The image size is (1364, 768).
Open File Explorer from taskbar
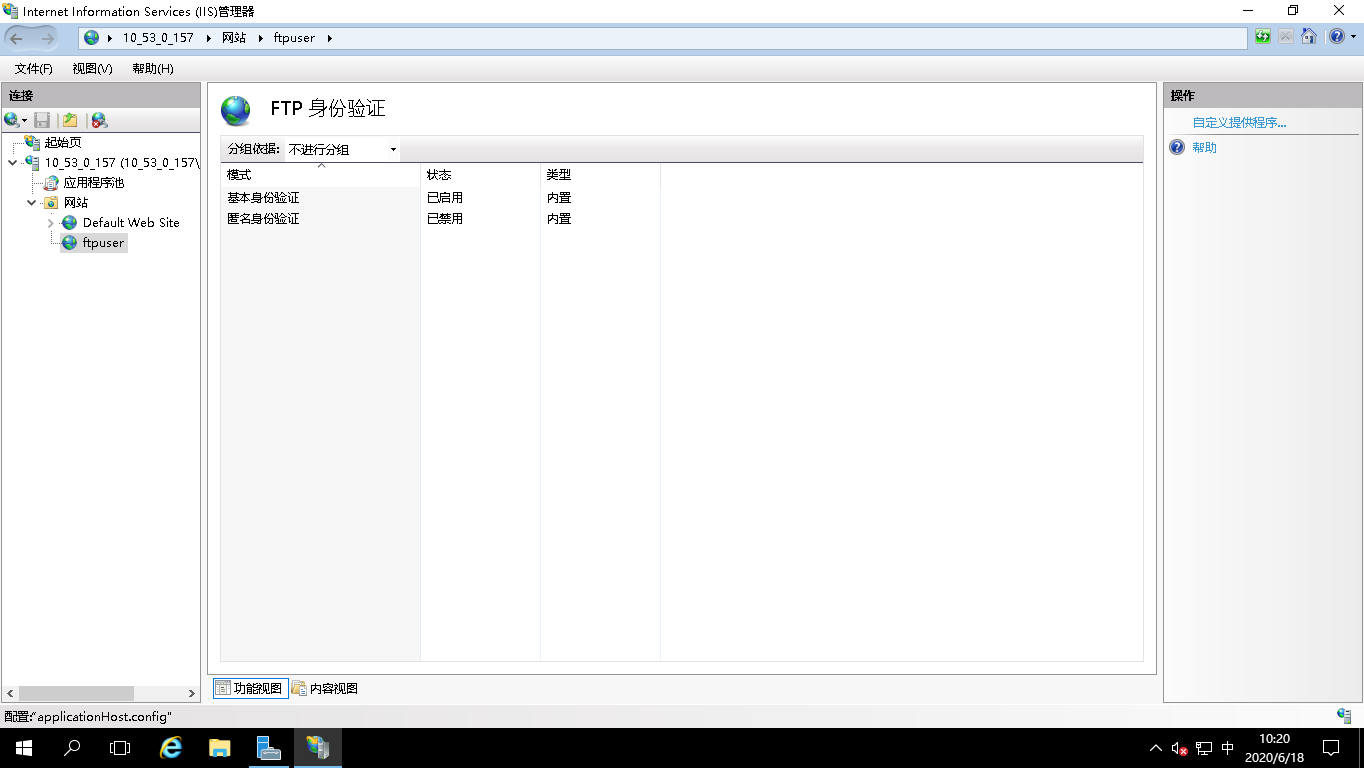click(x=220, y=748)
